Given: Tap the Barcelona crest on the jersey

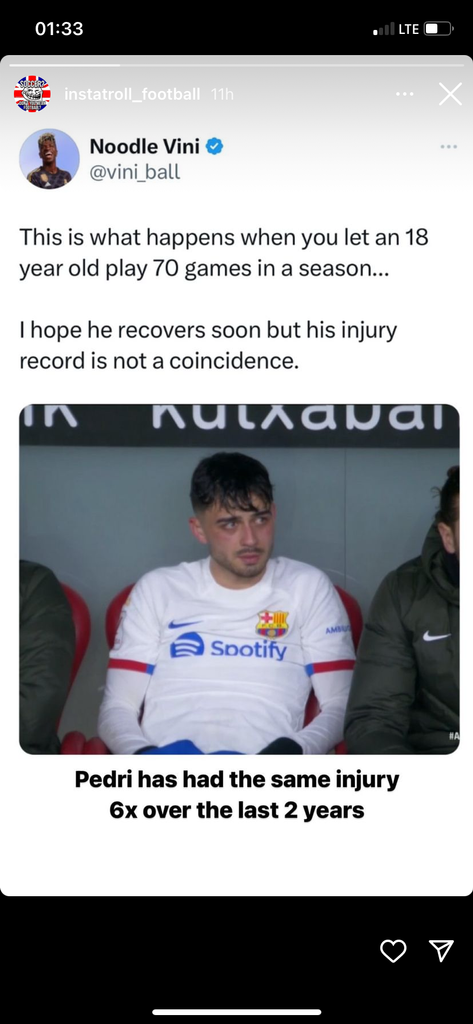Looking at the screenshot, I should click(272, 624).
